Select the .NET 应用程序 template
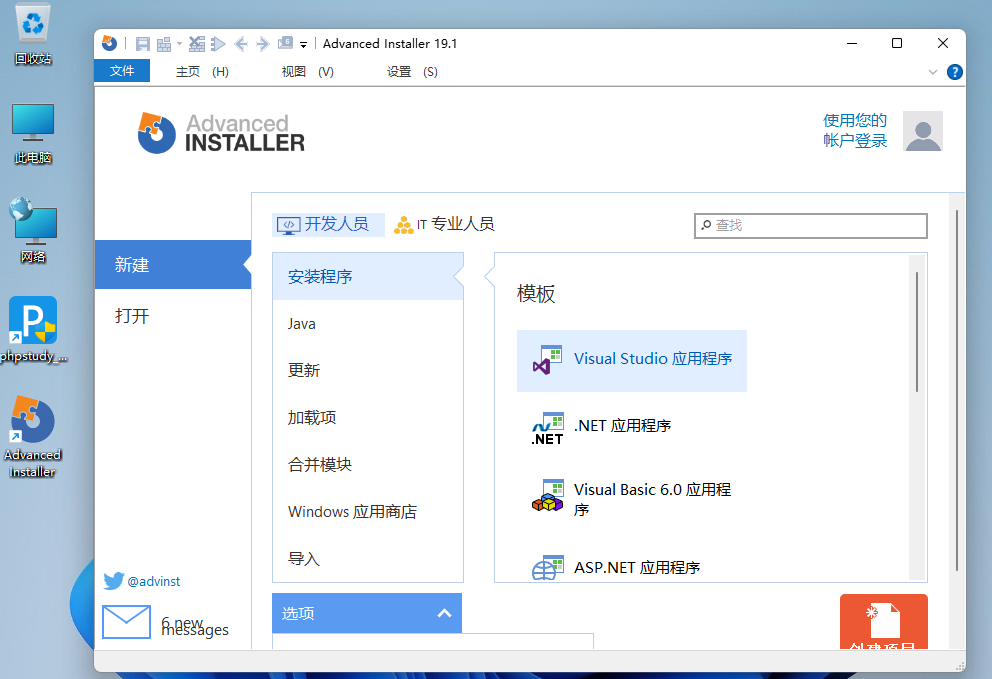This screenshot has height=679, width=992. (x=621, y=426)
